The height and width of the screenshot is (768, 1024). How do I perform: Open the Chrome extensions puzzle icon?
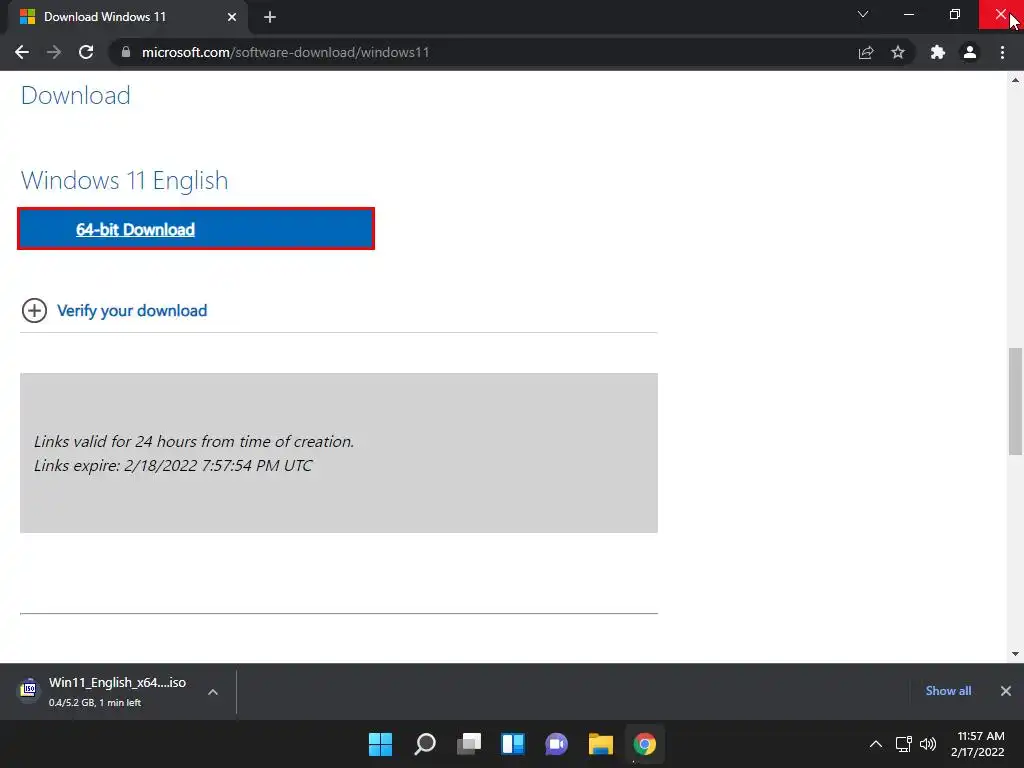pyautogui.click(x=938, y=52)
